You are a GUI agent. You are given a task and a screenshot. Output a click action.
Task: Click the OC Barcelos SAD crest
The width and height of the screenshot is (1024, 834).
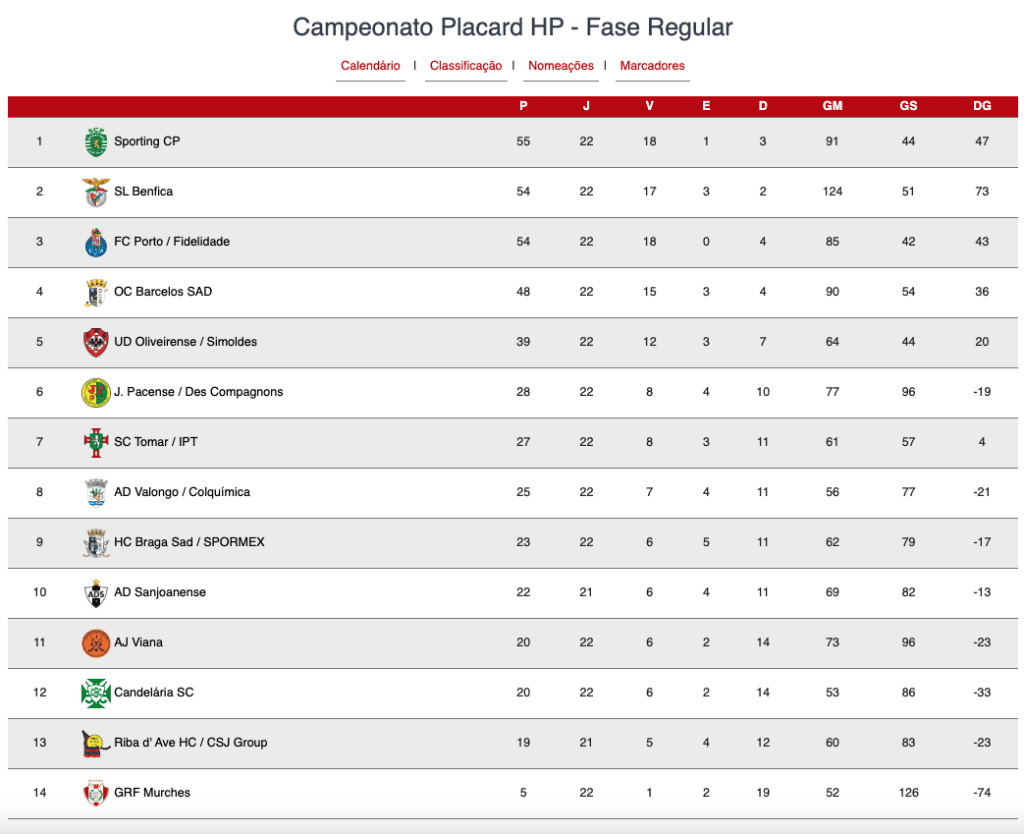point(96,292)
